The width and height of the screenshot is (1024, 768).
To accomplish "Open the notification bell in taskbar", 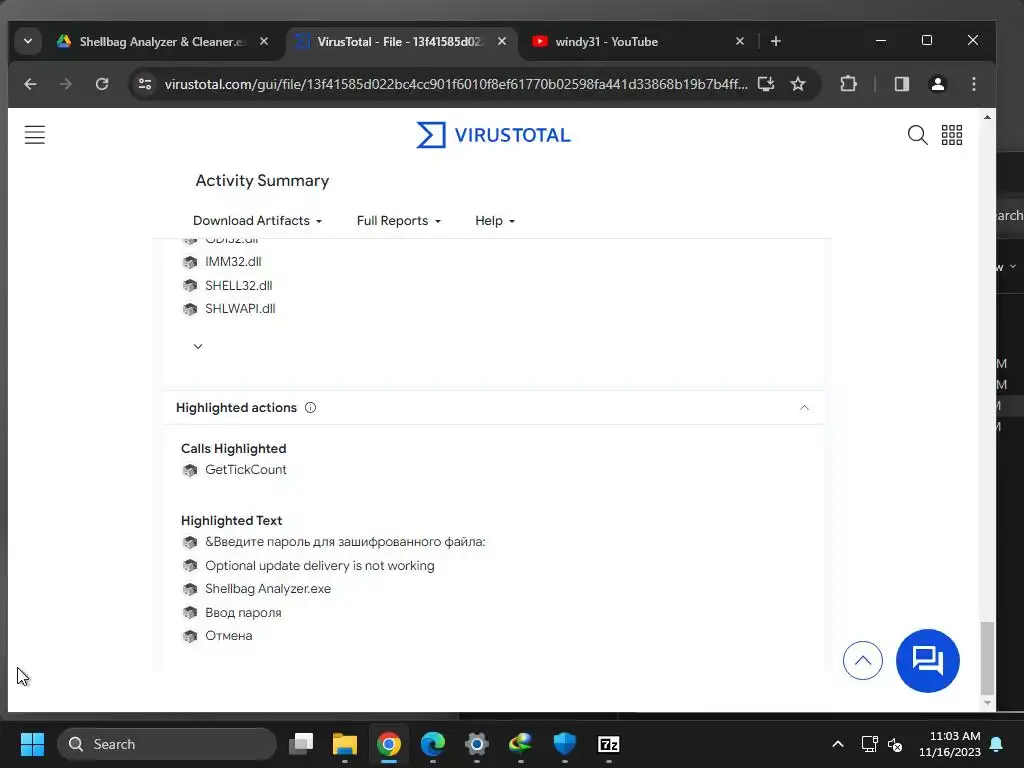I will tap(997, 744).
